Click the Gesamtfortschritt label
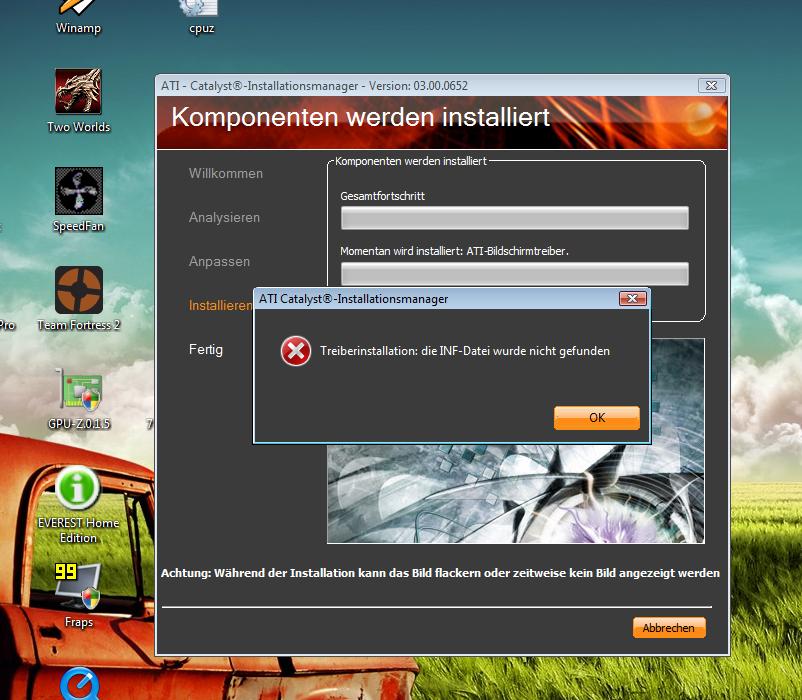802x700 pixels. point(382,196)
